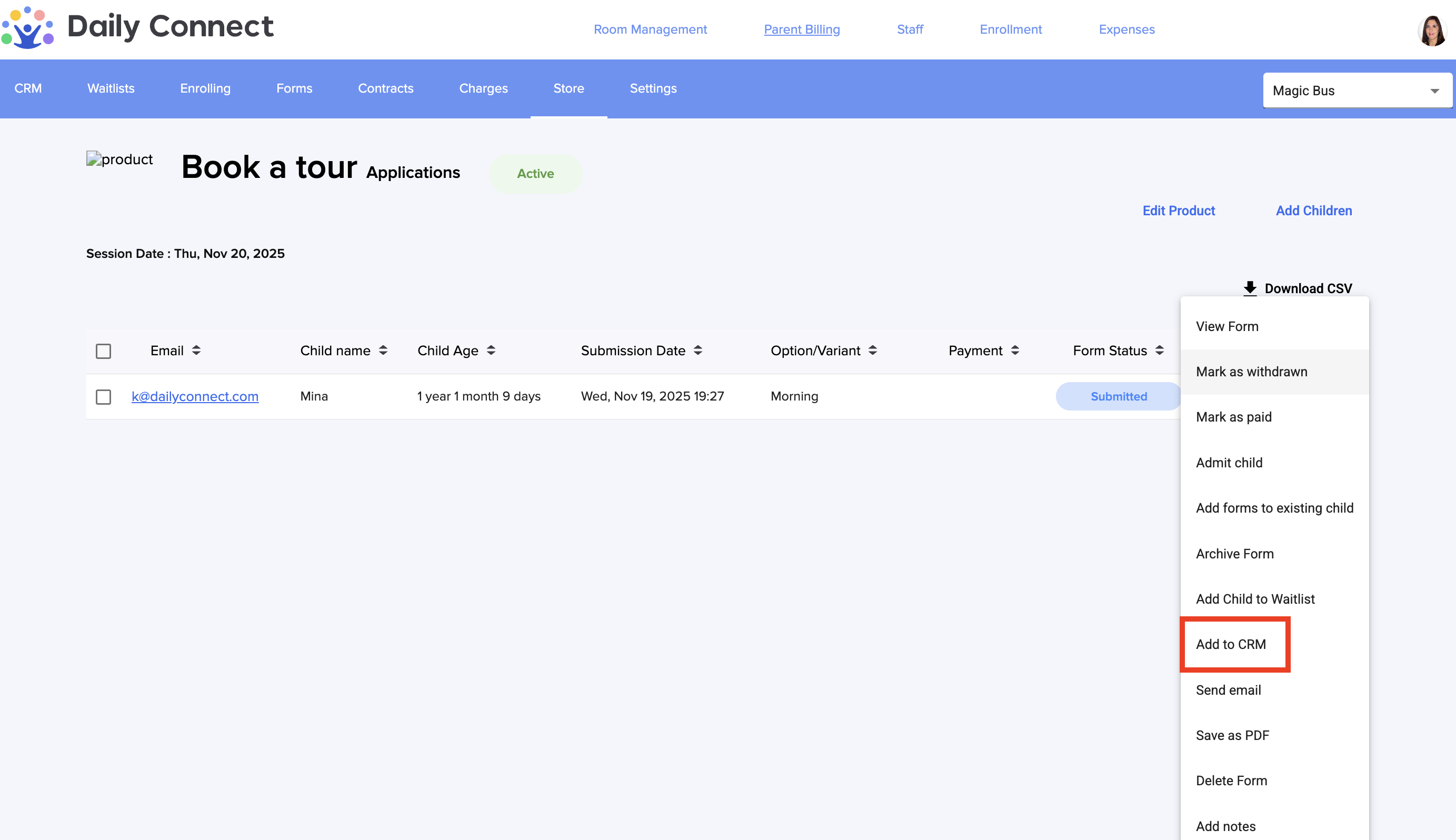Tick the select-all header checkbox
Image resolution: width=1456 pixels, height=840 pixels.
[x=103, y=351]
